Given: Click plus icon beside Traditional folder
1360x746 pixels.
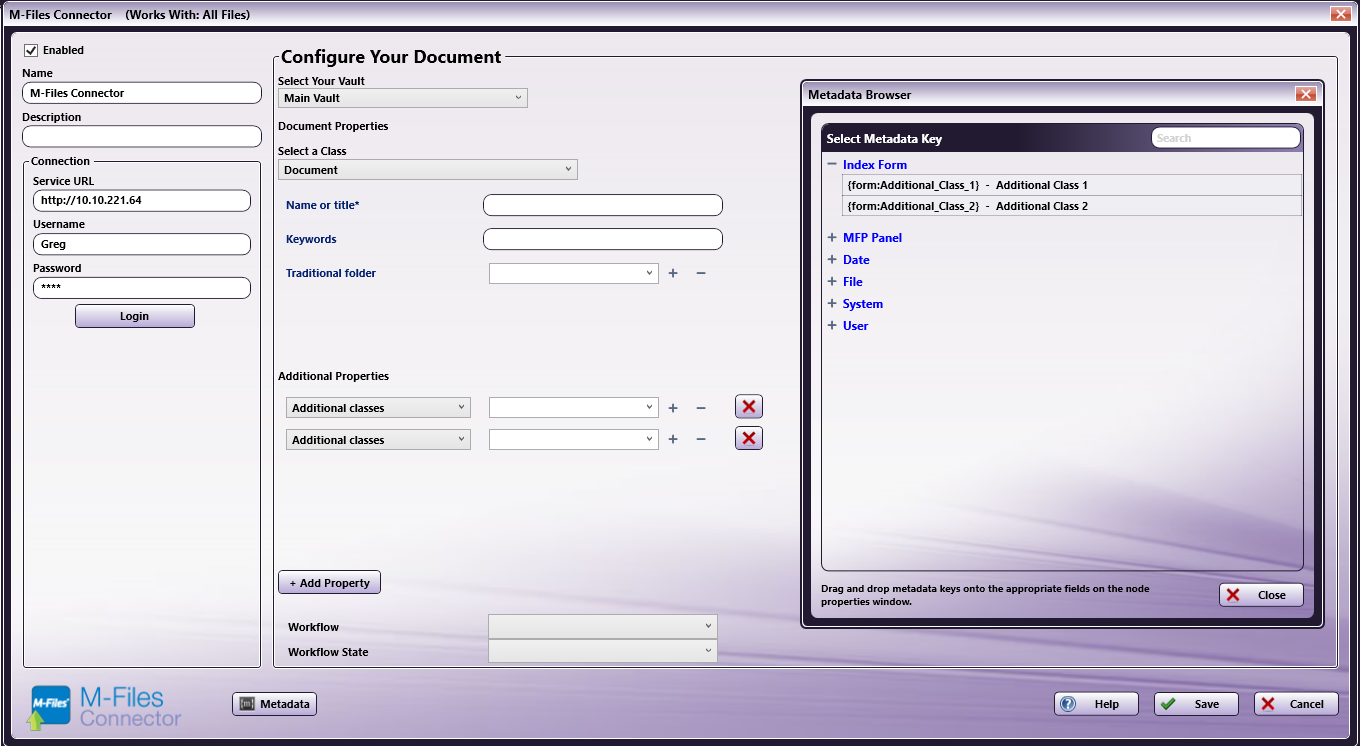Looking at the screenshot, I should coord(673,273).
